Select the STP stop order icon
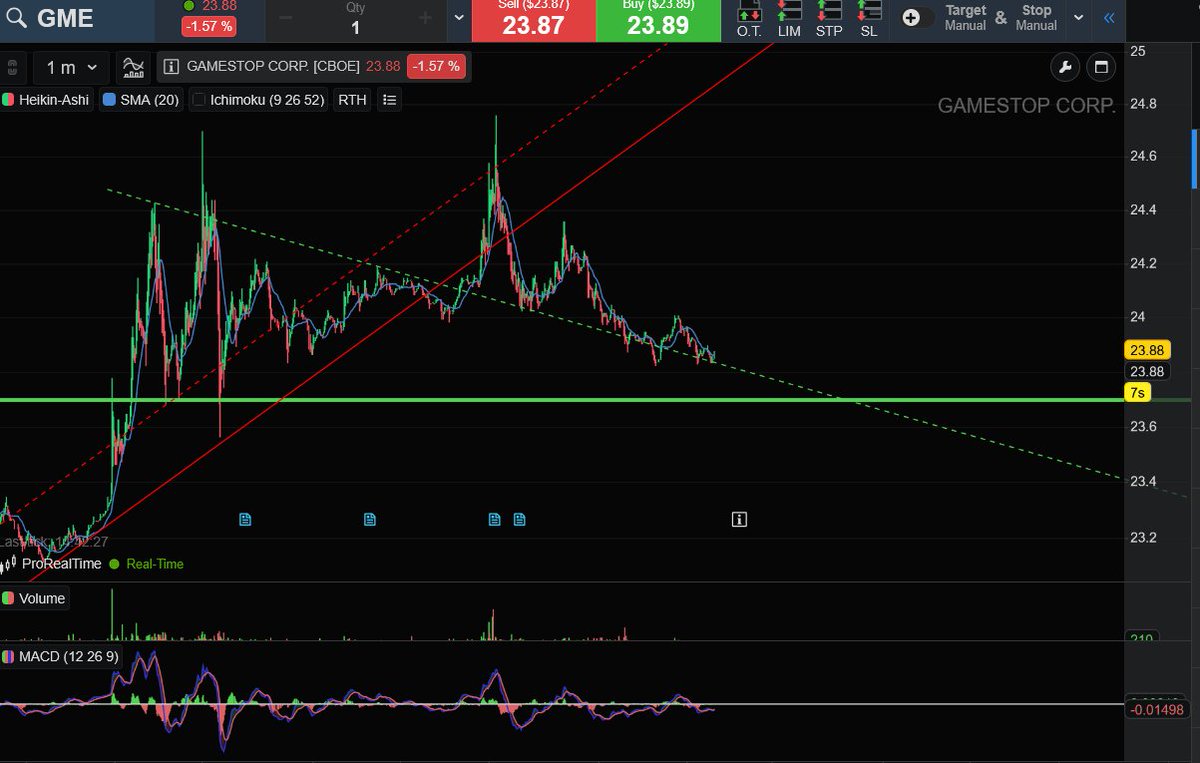1200x763 pixels. pos(829,20)
